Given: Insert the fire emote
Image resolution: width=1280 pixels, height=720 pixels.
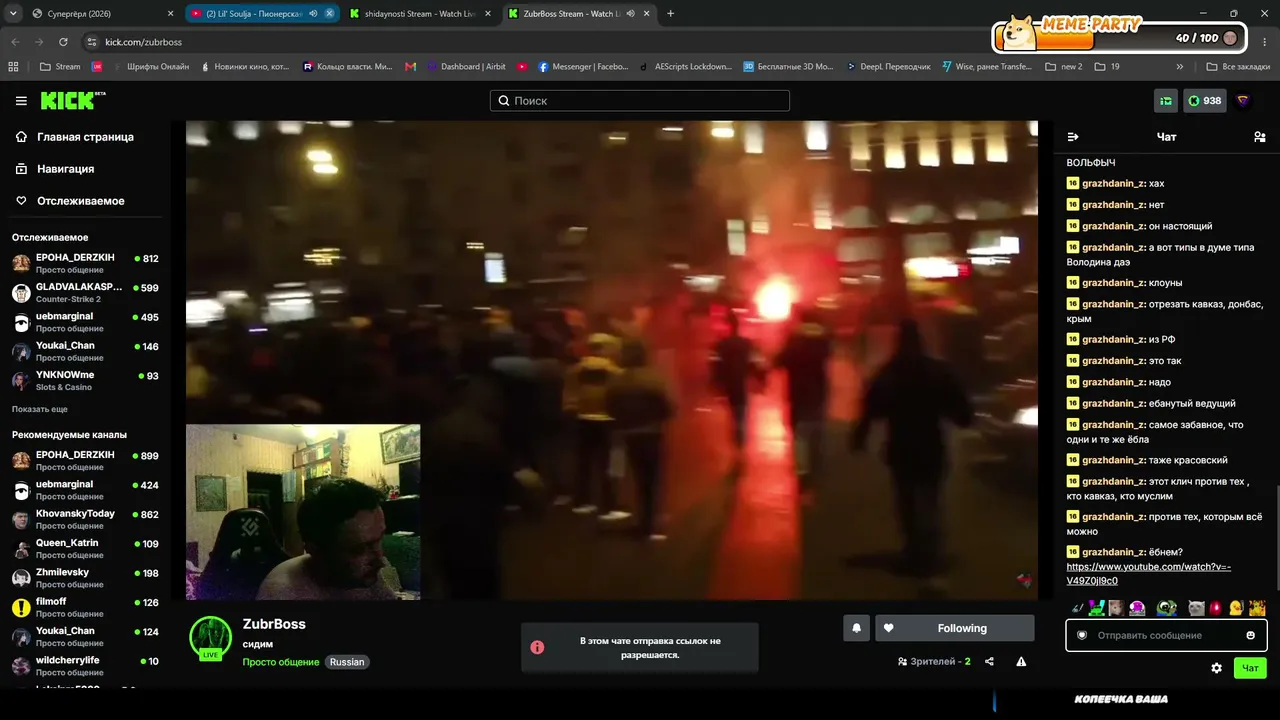Looking at the screenshot, I should pyautogui.click(x=1257, y=607).
